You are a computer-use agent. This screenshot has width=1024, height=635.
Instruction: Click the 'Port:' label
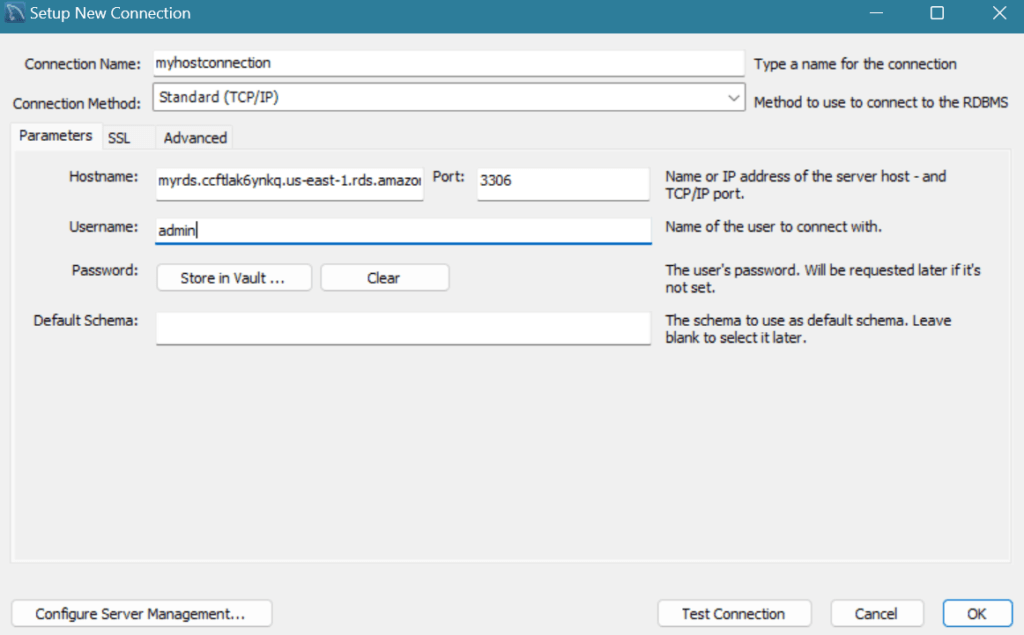(x=449, y=176)
